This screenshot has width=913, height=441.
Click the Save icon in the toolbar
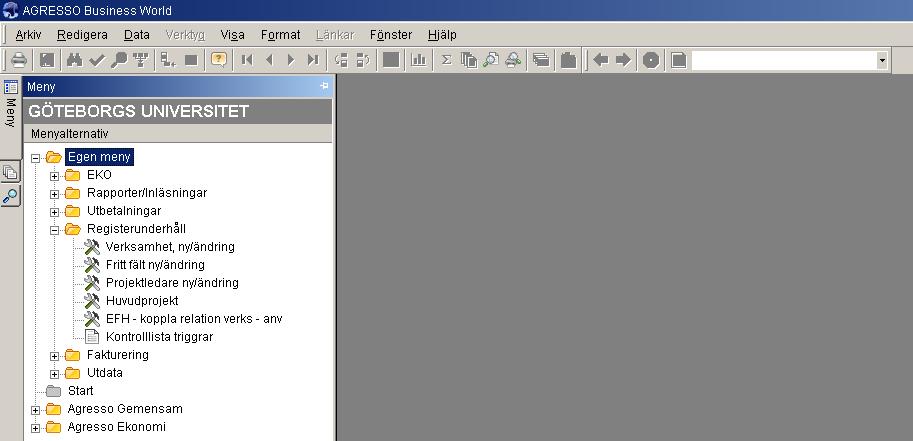[x=47, y=60]
